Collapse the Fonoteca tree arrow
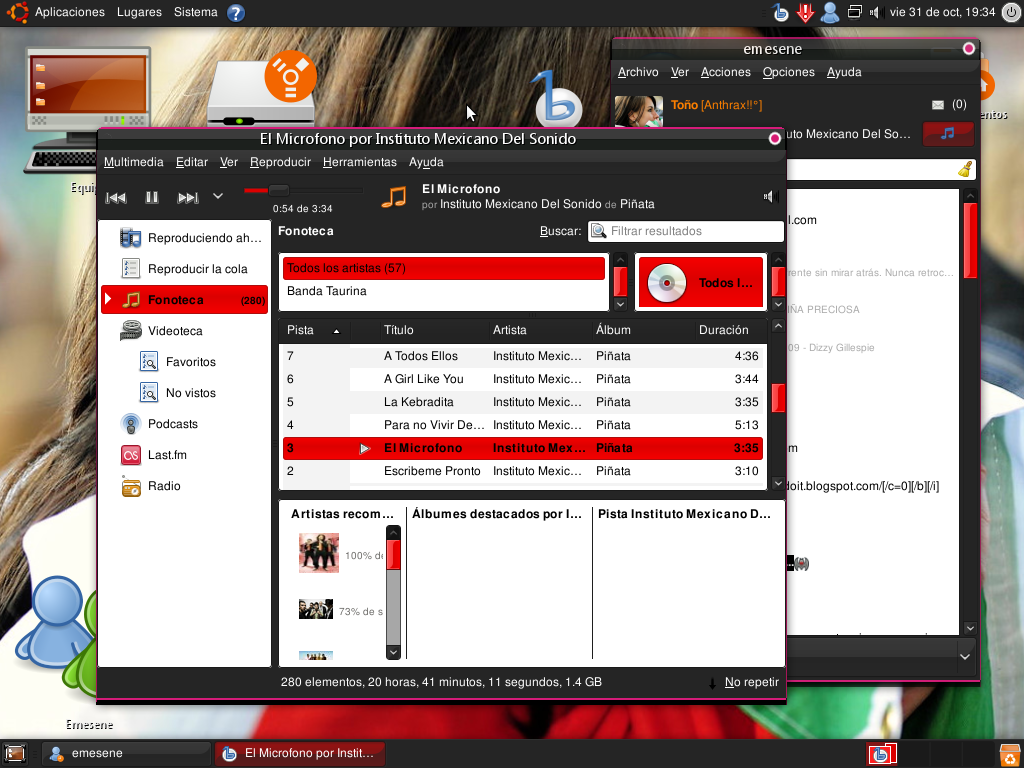The height and width of the screenshot is (768, 1024). click(x=108, y=300)
